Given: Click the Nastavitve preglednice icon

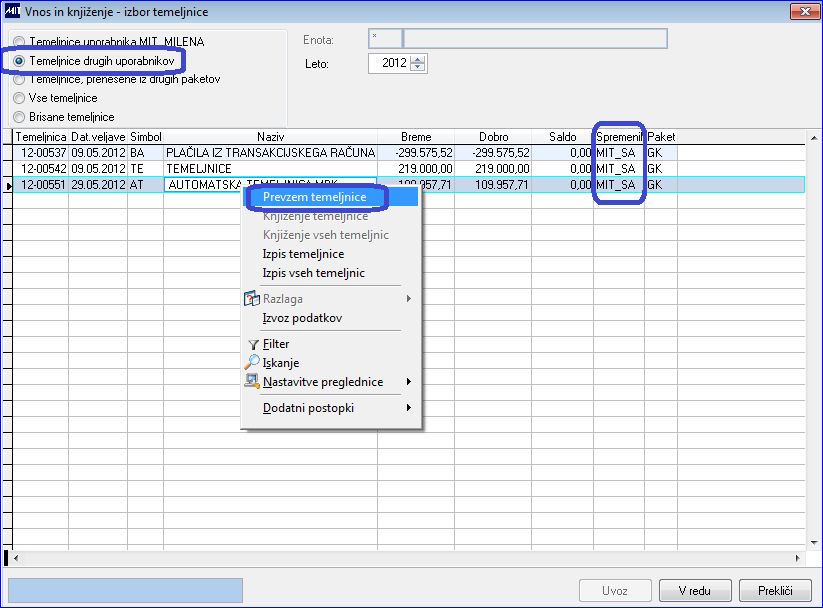Looking at the screenshot, I should pos(252,382).
